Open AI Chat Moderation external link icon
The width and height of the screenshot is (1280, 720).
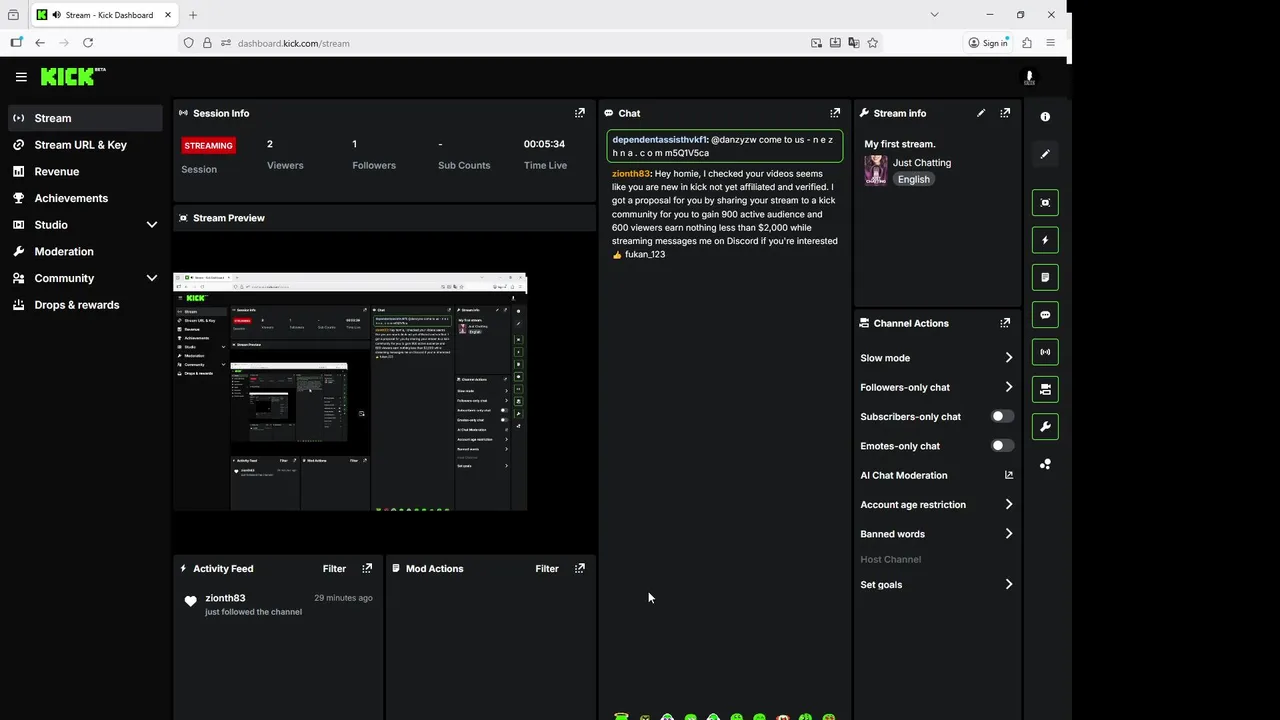coord(1008,475)
